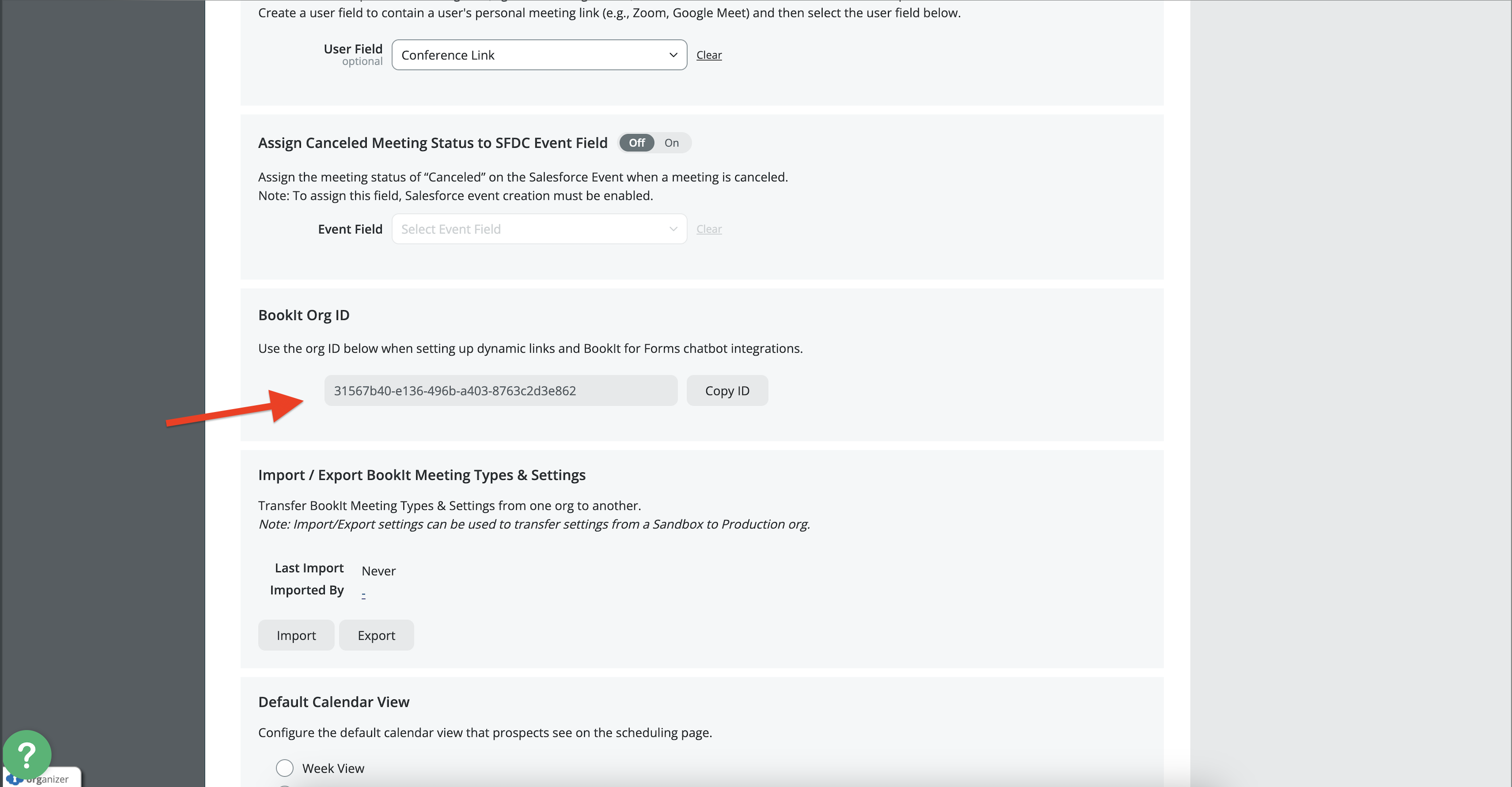Screen dimensions: 1512x787
Task: Click Clear link beside Event Field
Action: [x=708, y=229]
